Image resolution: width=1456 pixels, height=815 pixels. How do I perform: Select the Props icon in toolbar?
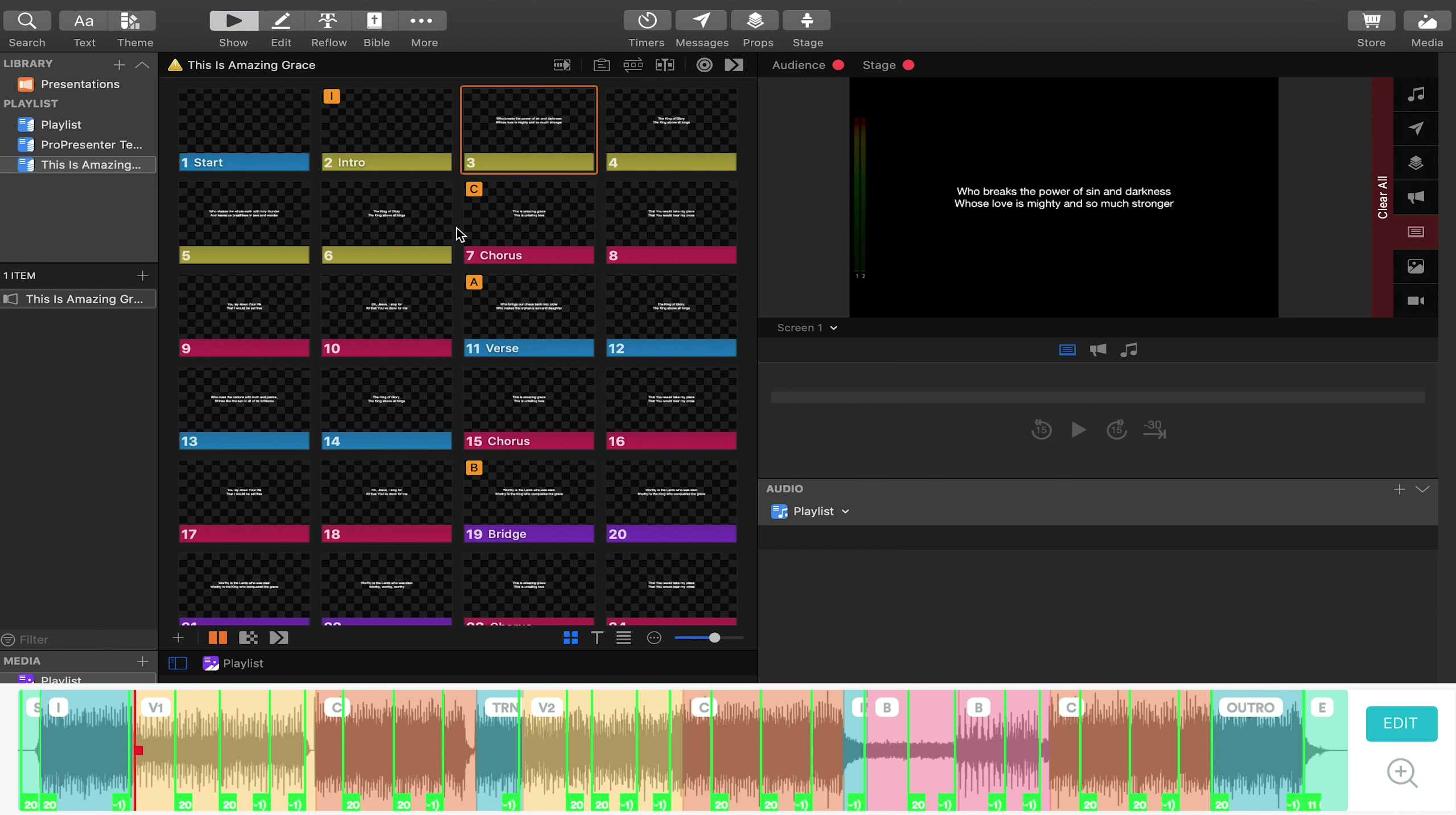[x=756, y=20]
